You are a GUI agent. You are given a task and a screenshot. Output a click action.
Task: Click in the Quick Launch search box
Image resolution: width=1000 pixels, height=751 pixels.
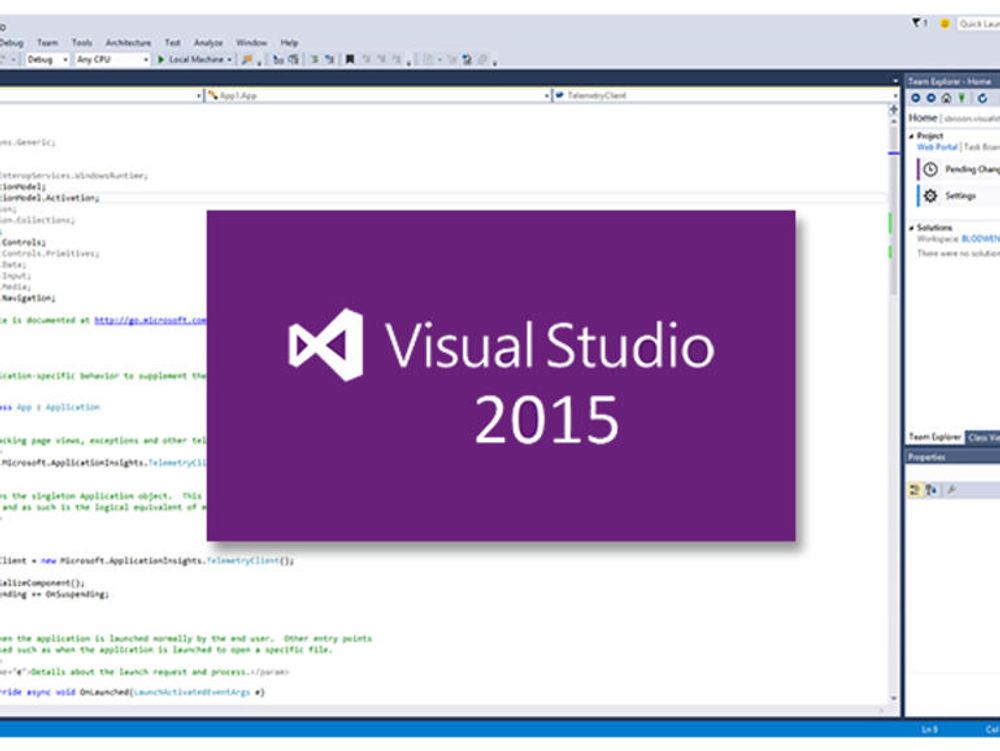pyautogui.click(x=978, y=24)
